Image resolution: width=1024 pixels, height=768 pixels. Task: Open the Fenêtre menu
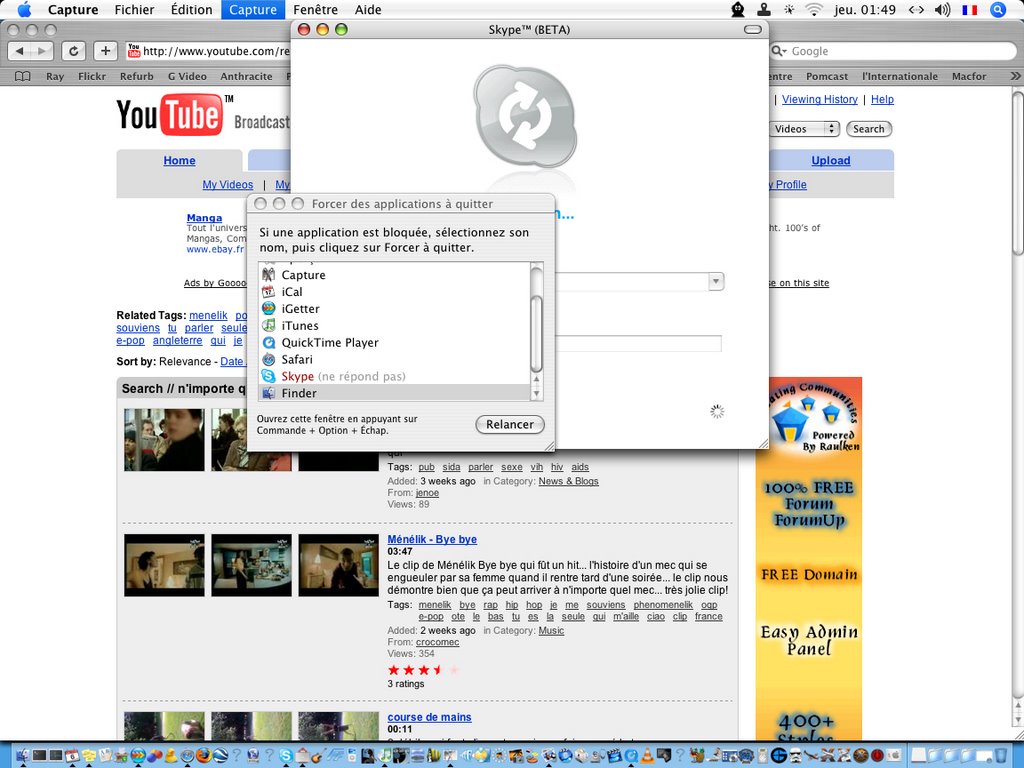tap(315, 10)
